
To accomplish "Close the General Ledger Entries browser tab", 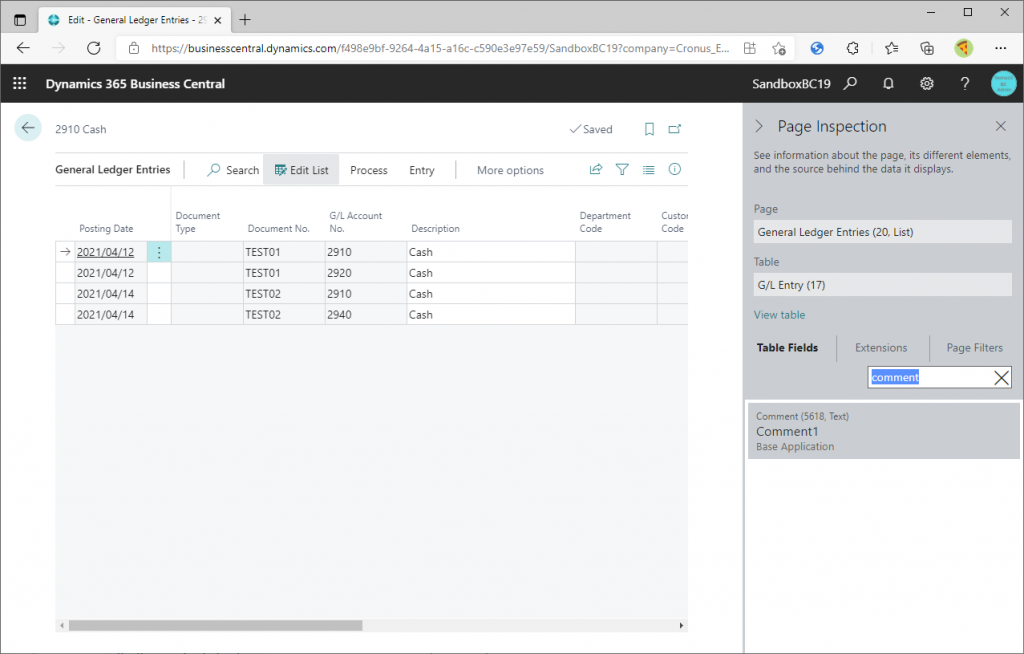I will 217,20.
